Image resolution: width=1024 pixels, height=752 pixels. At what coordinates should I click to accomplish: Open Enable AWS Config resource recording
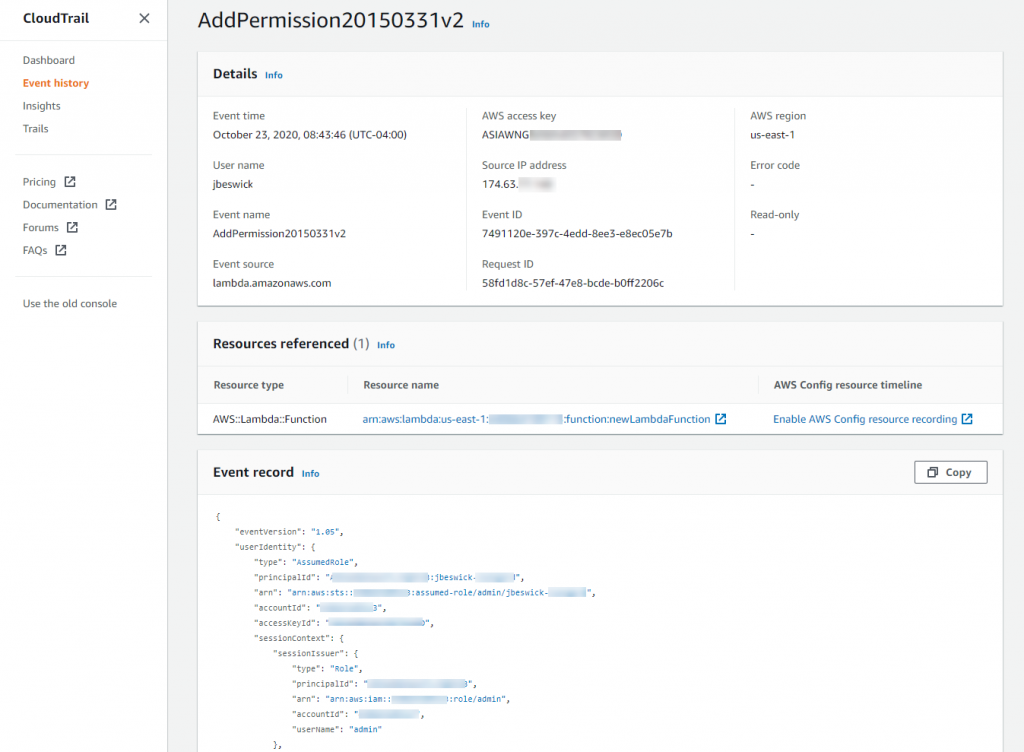point(865,419)
